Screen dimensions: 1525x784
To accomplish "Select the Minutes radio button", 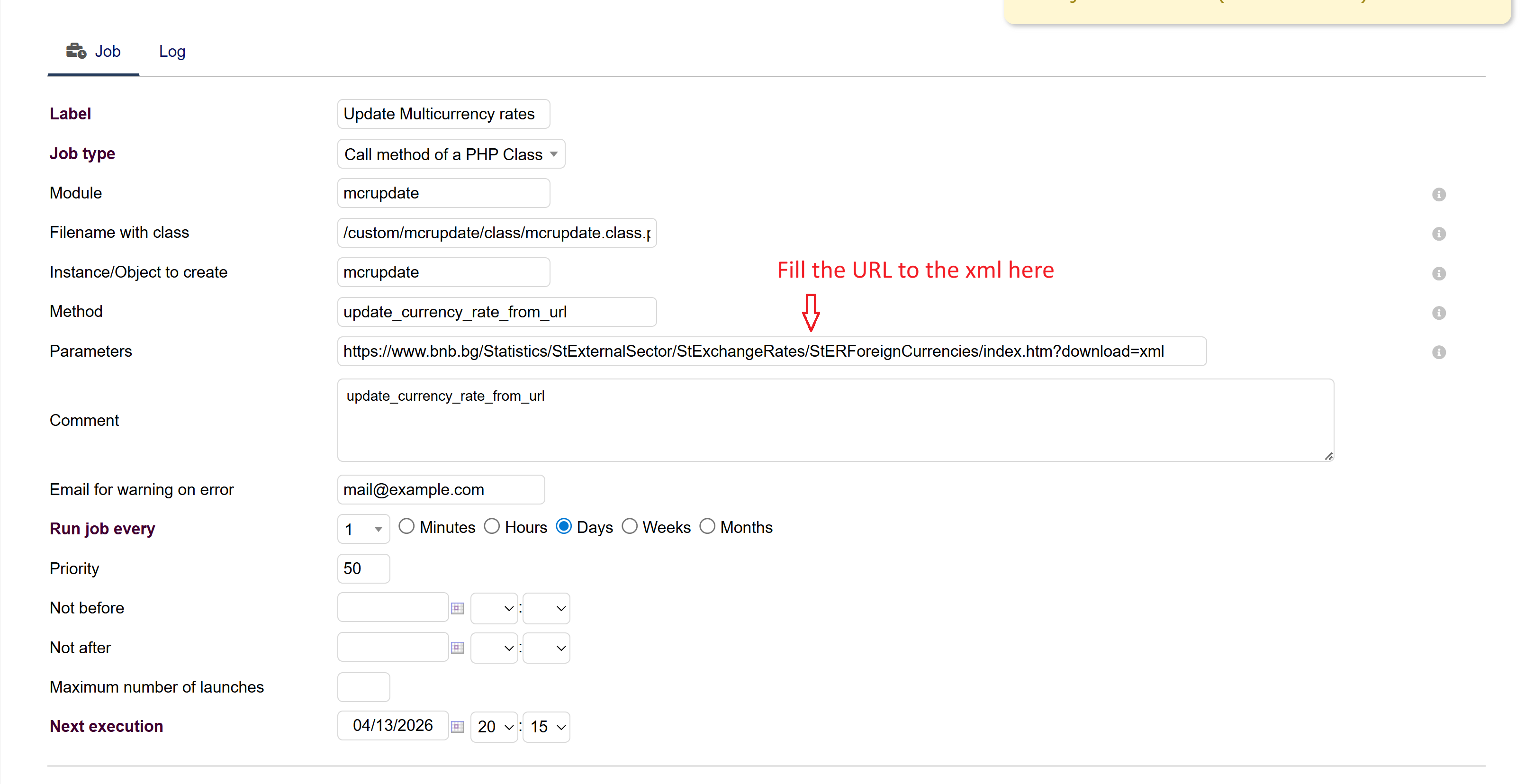I will [406, 526].
